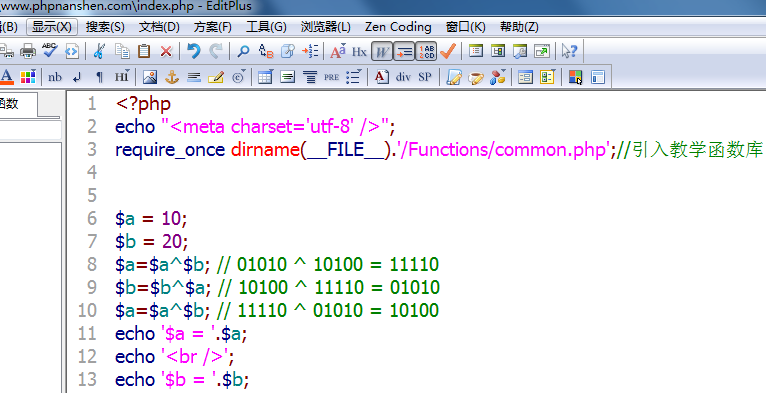Open the table insert dropdown

point(265,77)
